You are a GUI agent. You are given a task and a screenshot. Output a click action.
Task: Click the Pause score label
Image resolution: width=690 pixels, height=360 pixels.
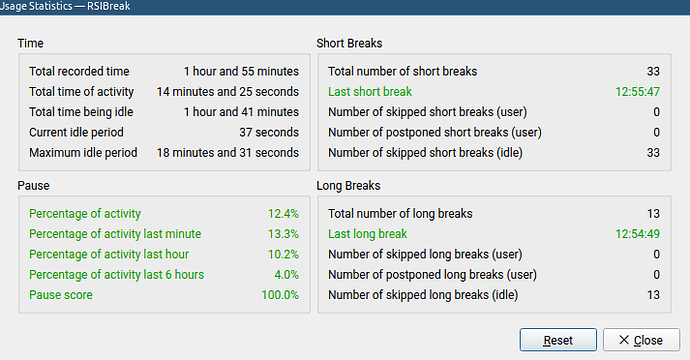(x=61, y=295)
